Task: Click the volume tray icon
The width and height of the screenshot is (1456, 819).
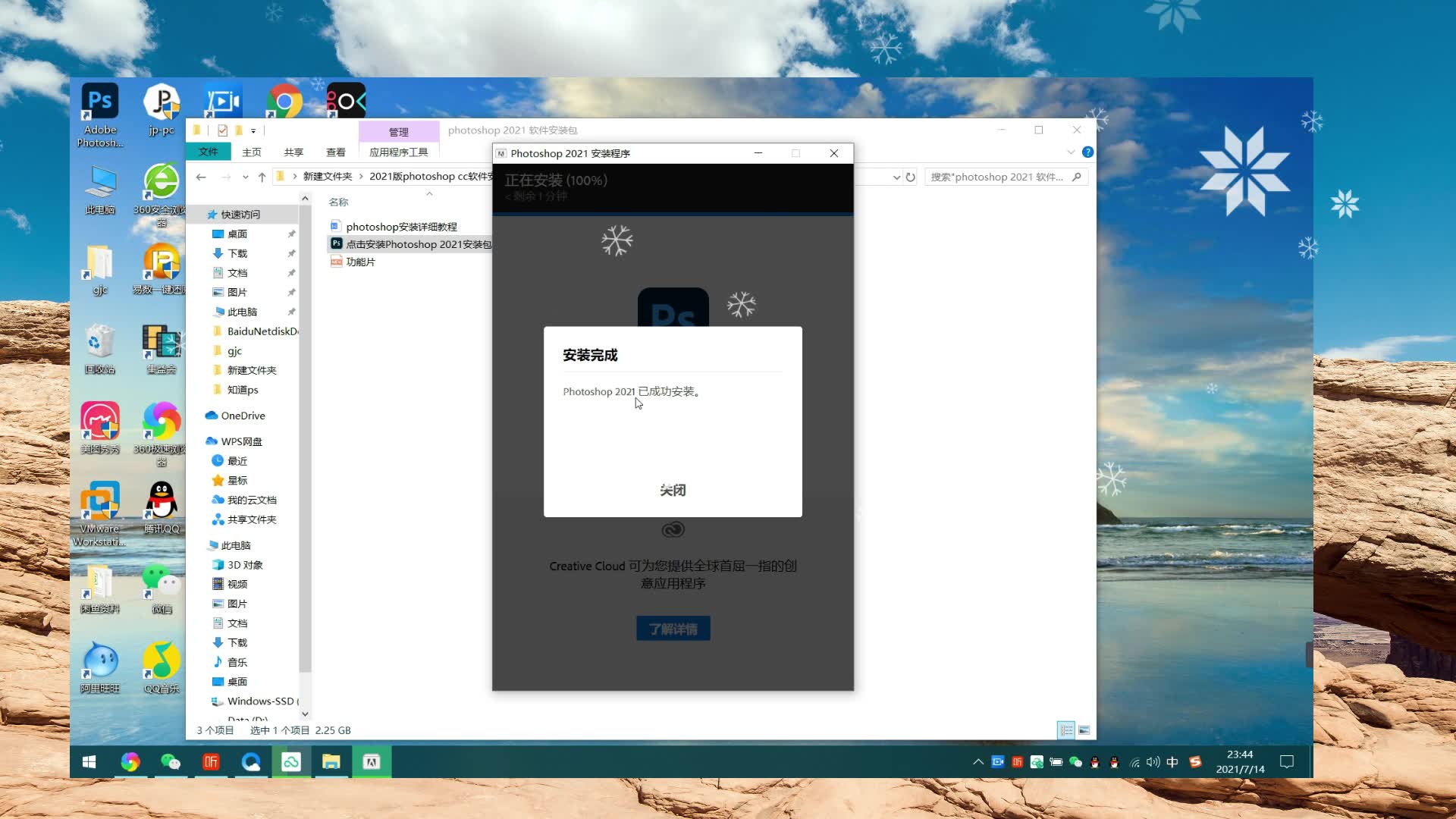Action: [1153, 762]
